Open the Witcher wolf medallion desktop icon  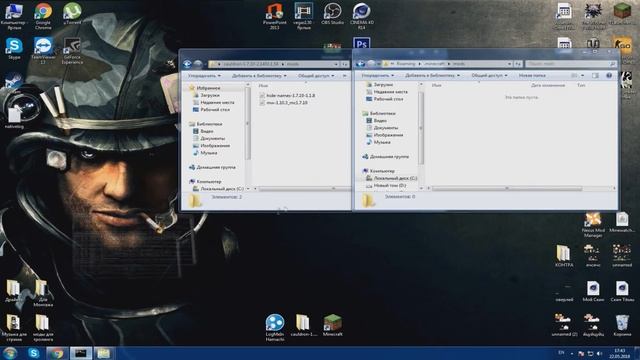pyautogui.click(x=593, y=16)
